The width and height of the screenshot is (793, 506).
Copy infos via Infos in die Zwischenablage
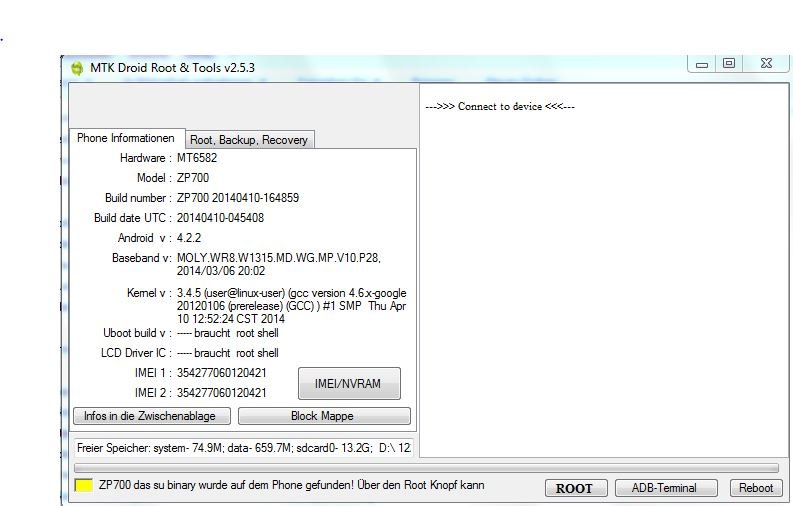[x=152, y=416]
